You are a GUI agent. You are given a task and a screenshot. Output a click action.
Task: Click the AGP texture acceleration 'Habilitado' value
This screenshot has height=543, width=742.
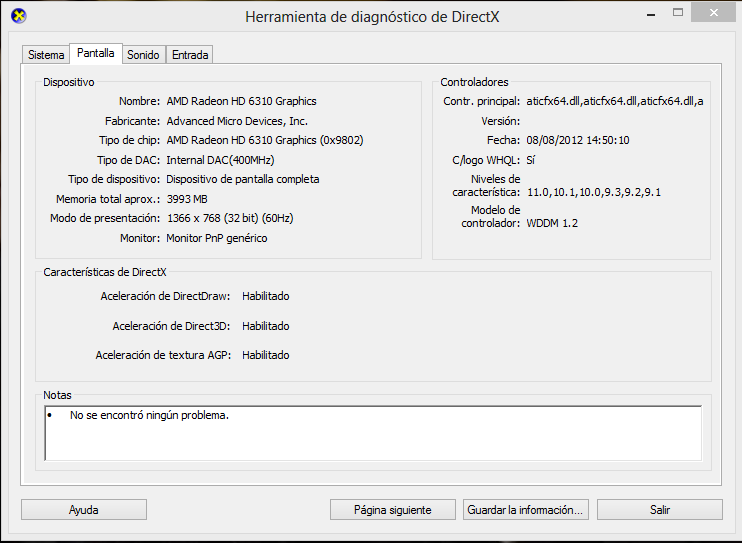coord(265,355)
